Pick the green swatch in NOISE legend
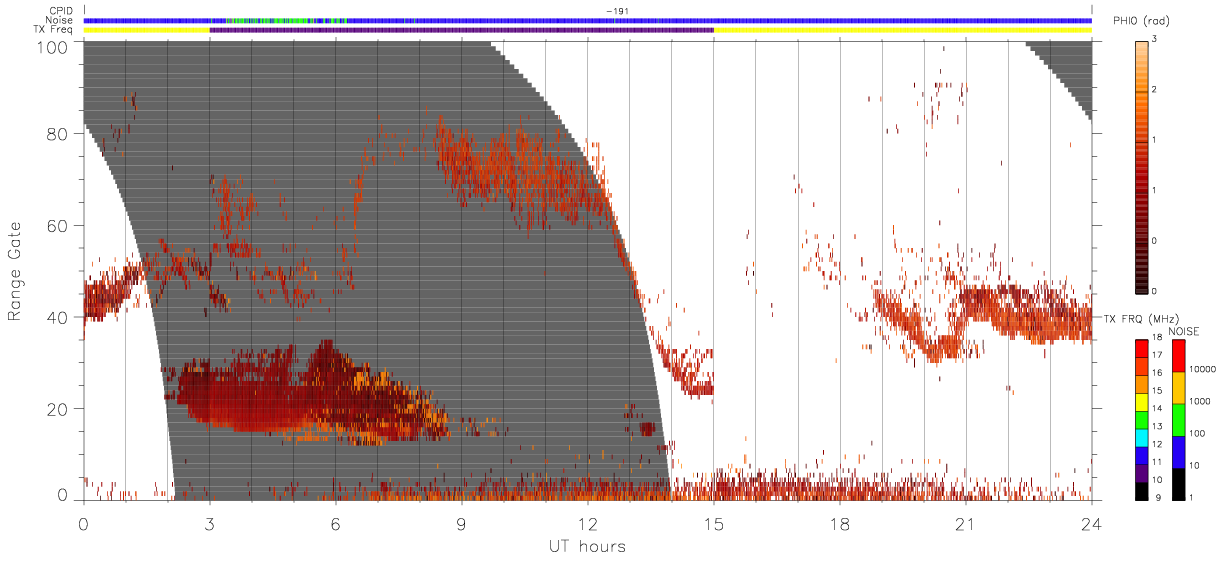1228x567 pixels. (1179, 420)
